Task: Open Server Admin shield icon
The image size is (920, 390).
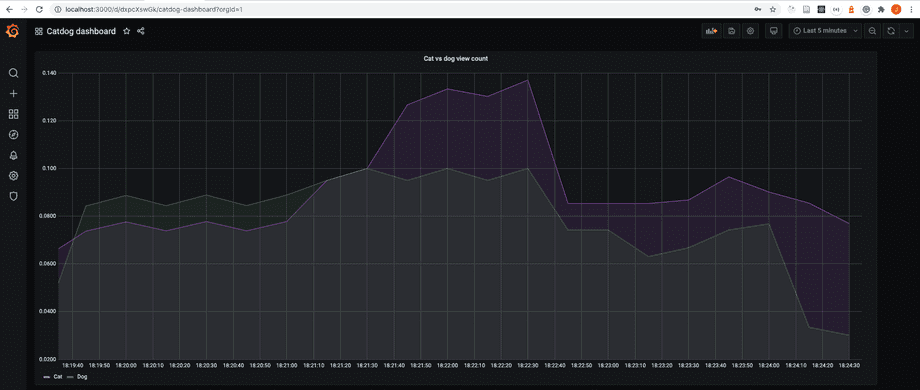Action: point(13,196)
